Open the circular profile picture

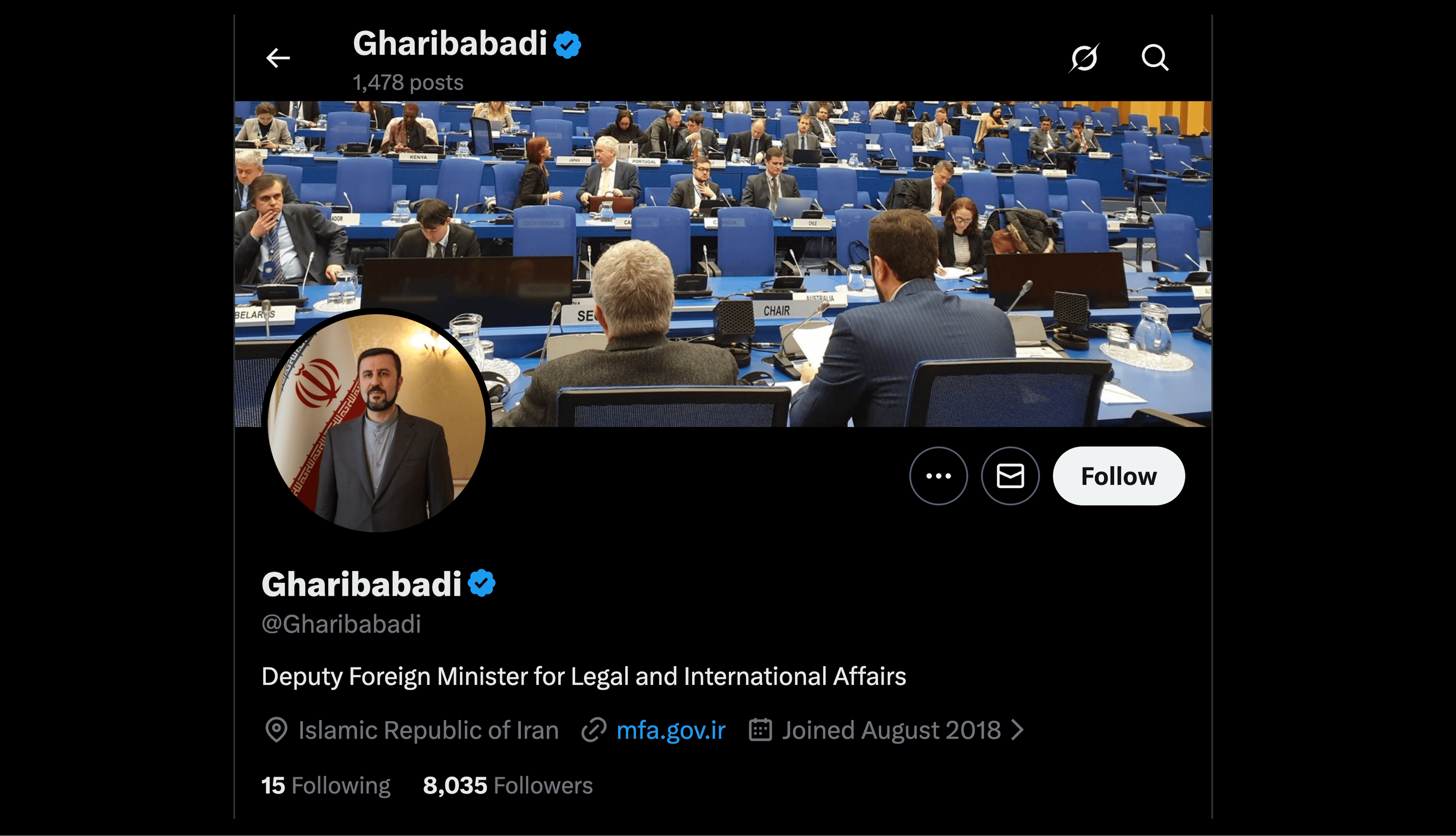(377, 423)
